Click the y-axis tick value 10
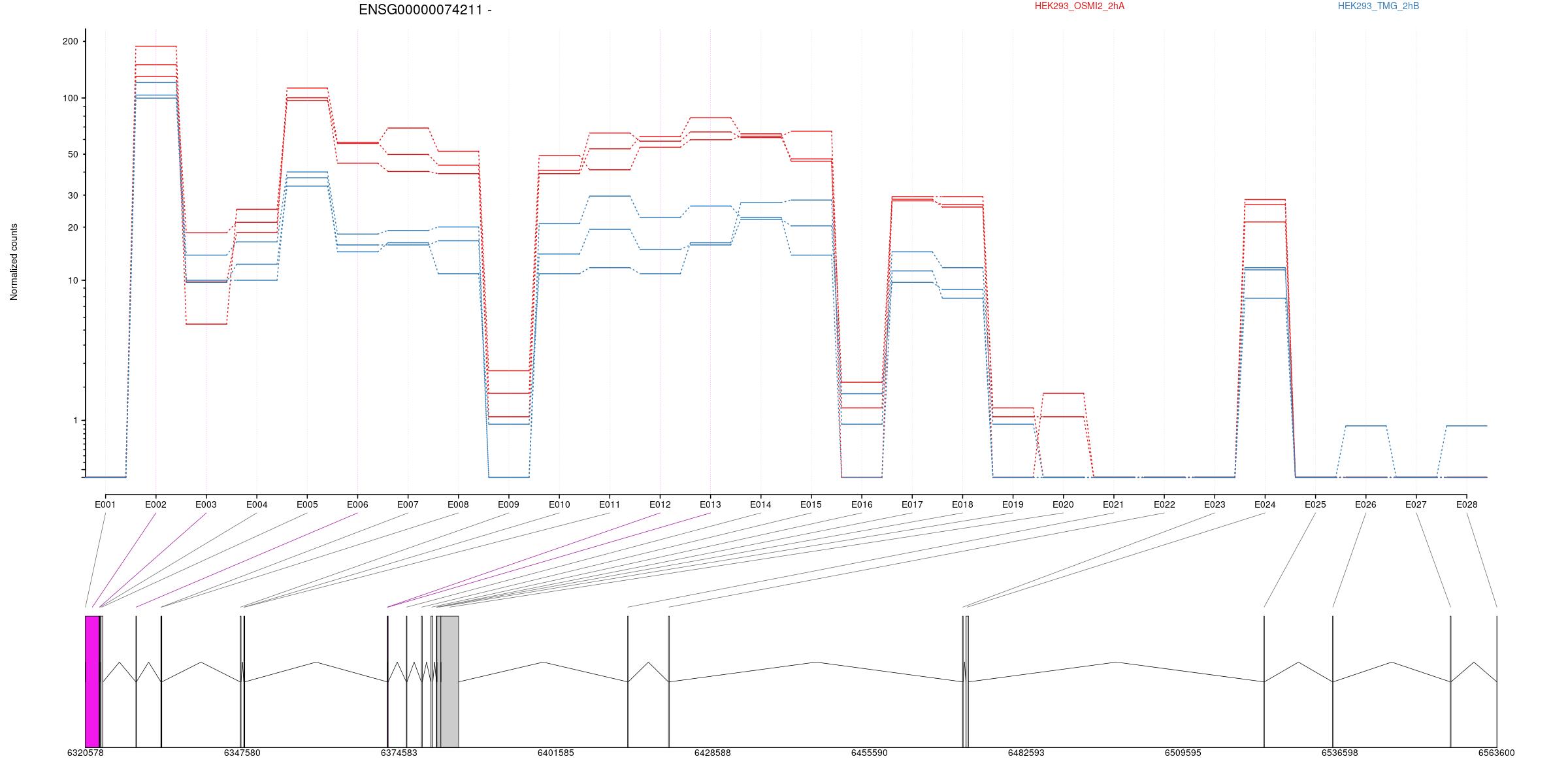The image size is (1568, 784). (73, 280)
